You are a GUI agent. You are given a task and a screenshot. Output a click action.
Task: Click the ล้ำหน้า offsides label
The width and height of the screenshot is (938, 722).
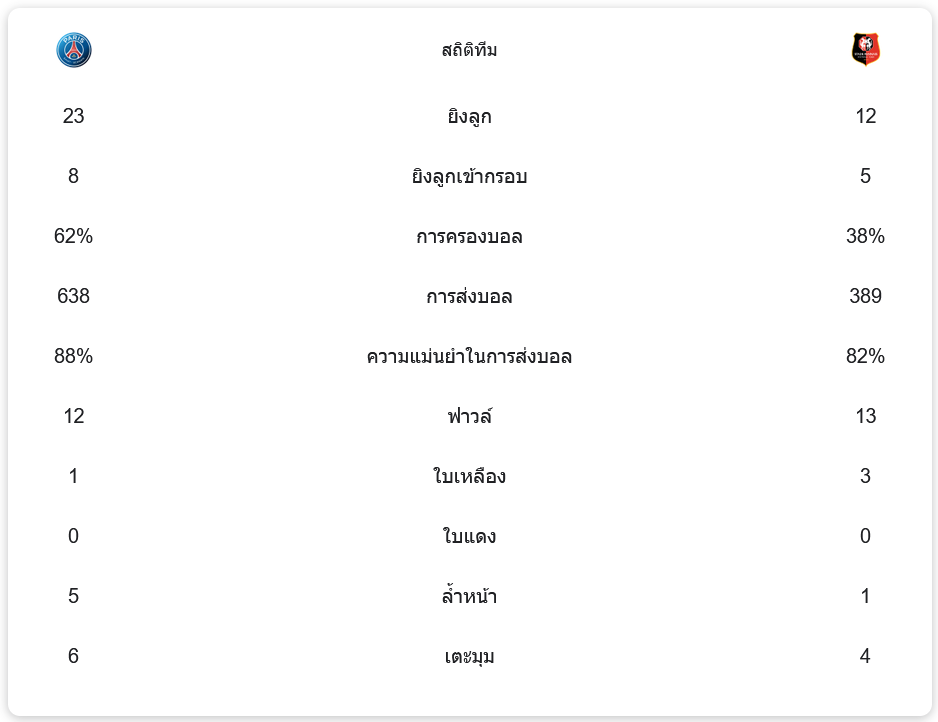(469, 597)
